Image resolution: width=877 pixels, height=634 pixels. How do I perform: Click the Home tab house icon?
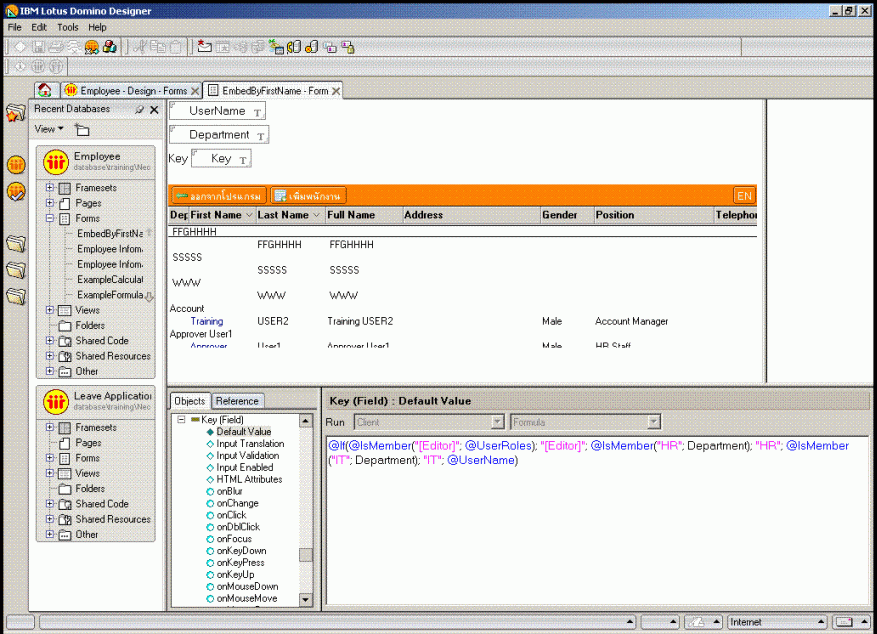(45, 90)
